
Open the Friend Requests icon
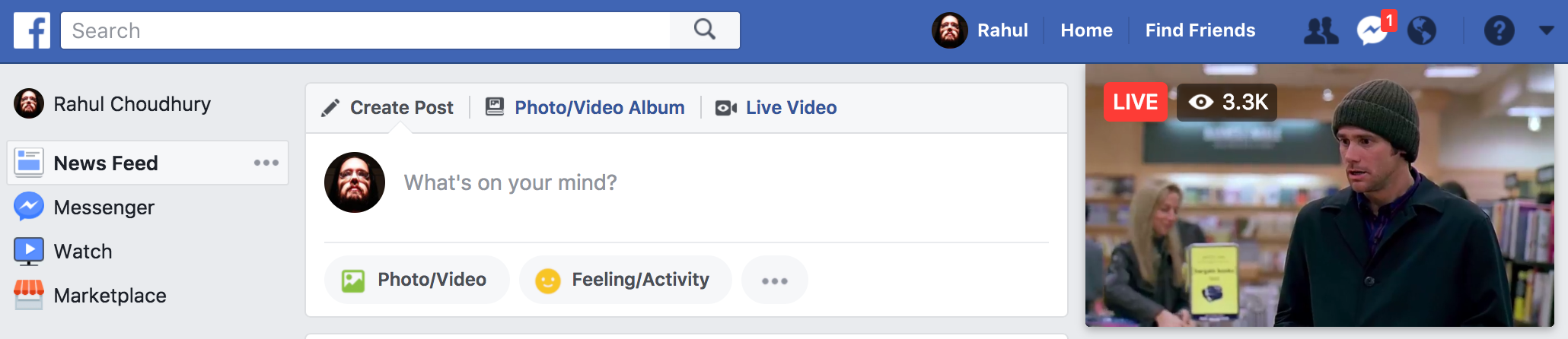tap(1321, 31)
